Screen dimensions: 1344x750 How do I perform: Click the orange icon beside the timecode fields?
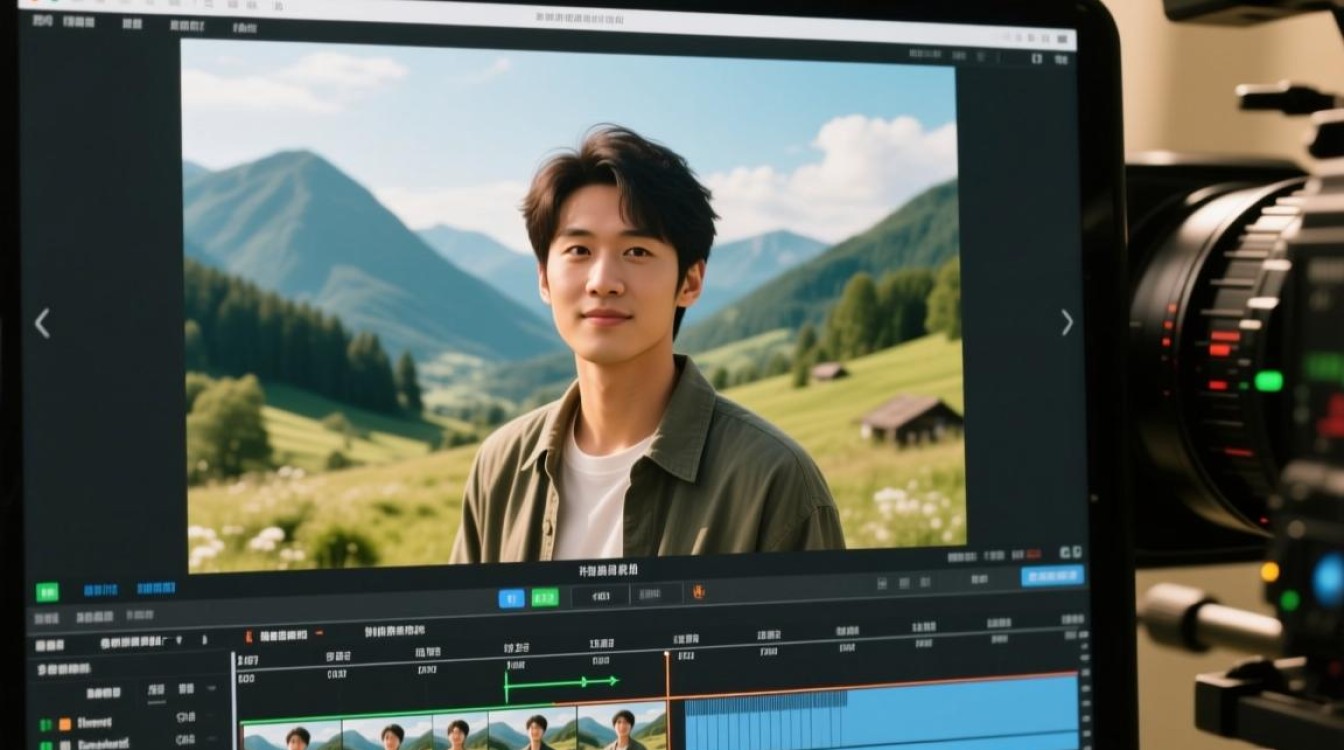click(698, 592)
